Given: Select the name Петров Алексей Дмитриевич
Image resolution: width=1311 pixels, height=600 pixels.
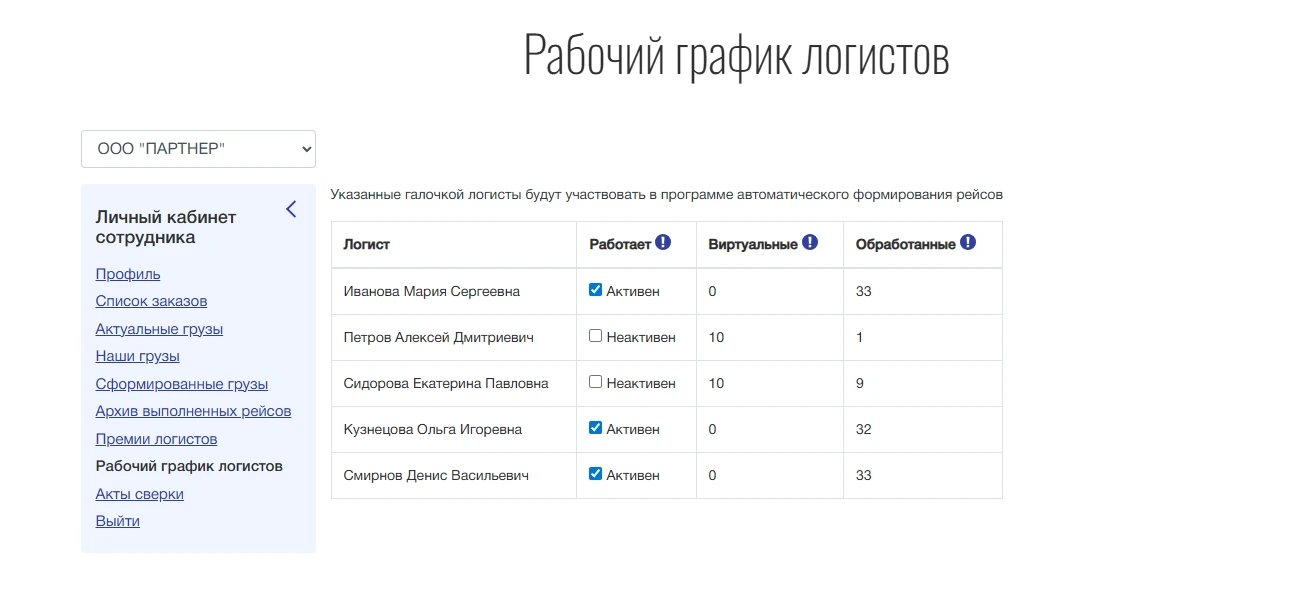Looking at the screenshot, I should click(x=438, y=337).
